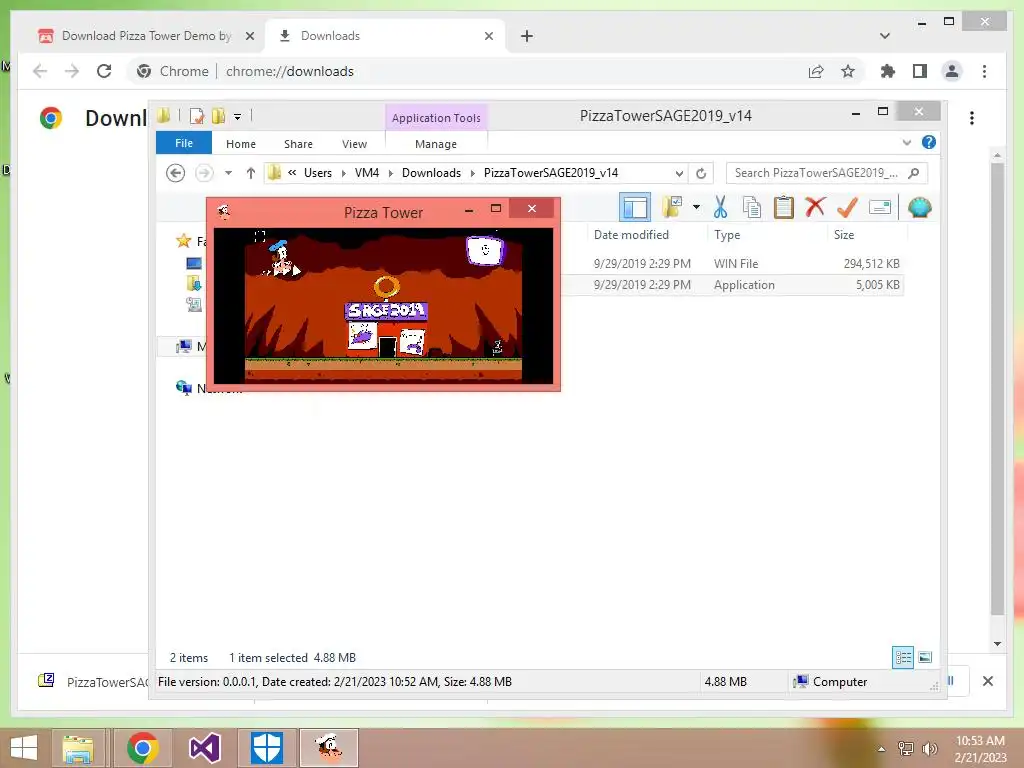Open Customize Quick Access Toolbar dropdown
Screen dimensions: 1024x768
coord(238,117)
